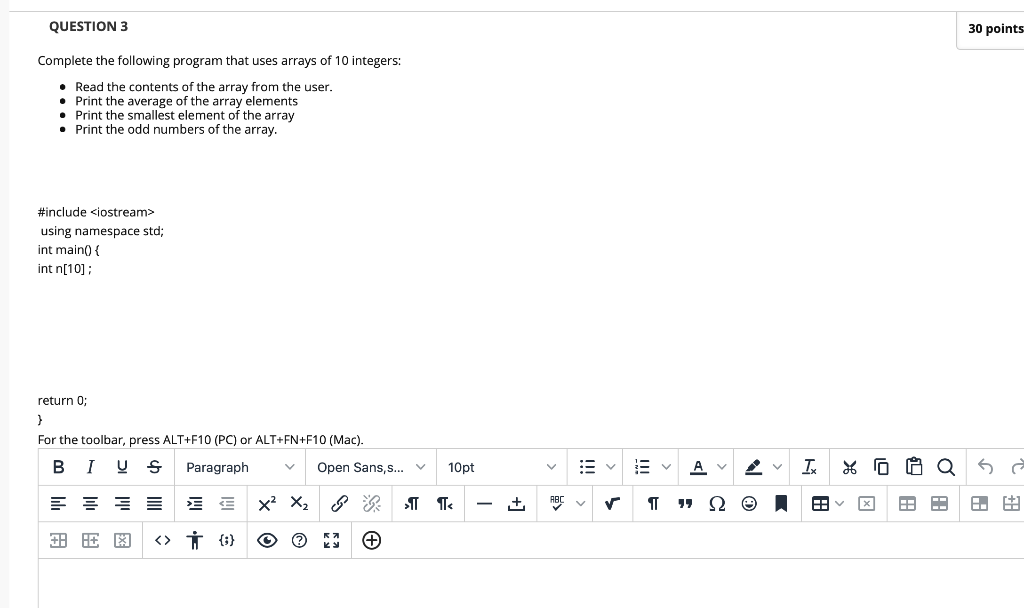This screenshot has width=1024, height=608.
Task: Open text color picker arrow
Action: click(x=722, y=467)
